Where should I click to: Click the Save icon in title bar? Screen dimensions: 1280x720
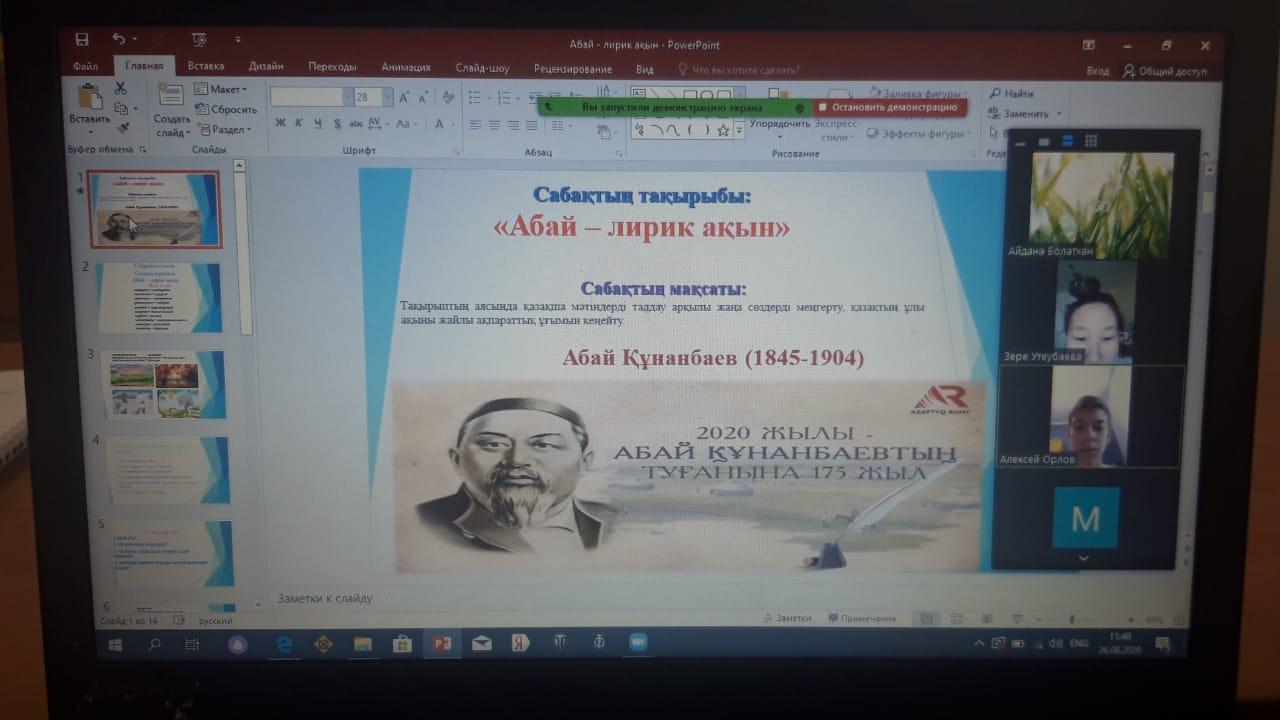82,40
